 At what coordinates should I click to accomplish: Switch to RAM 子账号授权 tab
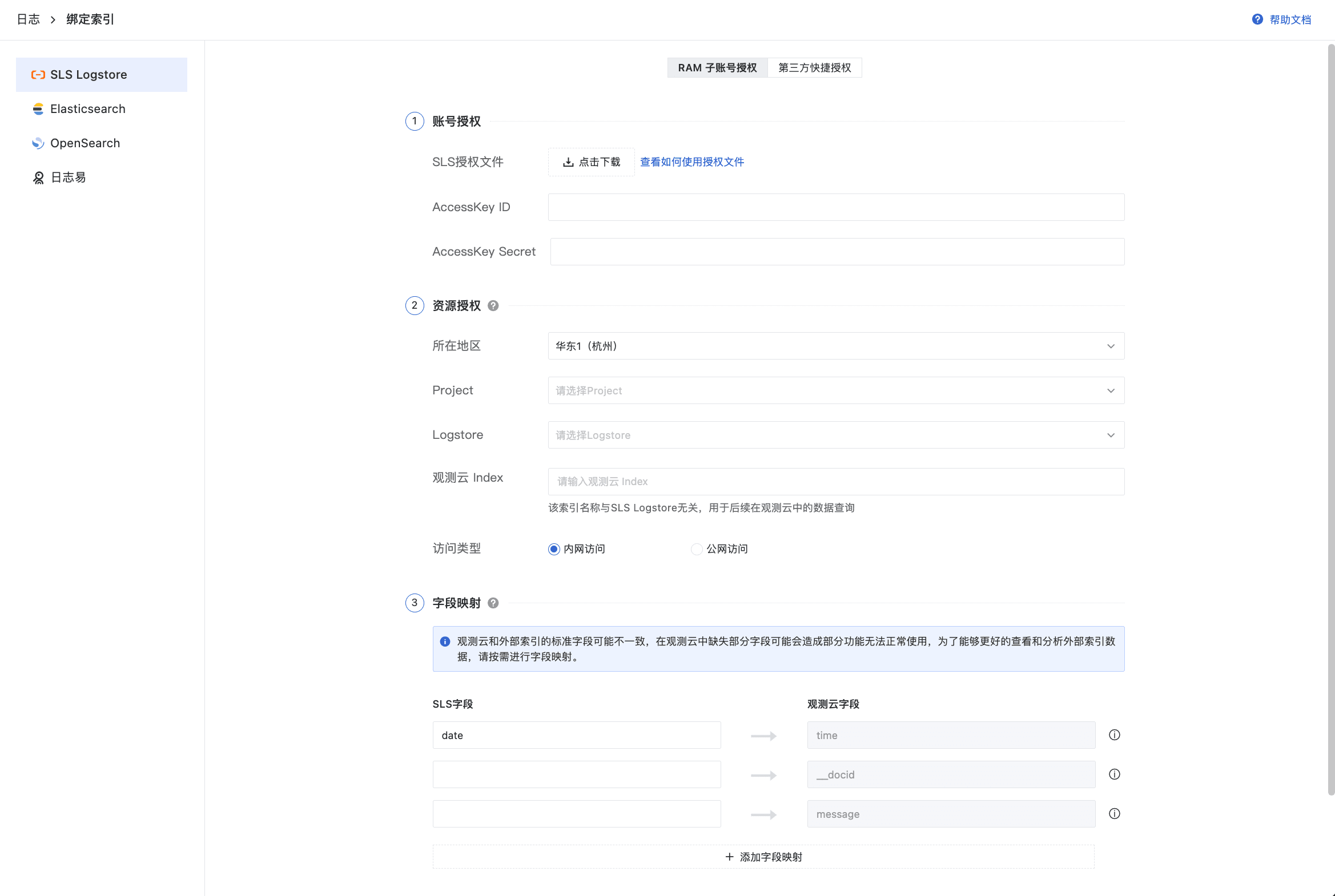[718, 68]
